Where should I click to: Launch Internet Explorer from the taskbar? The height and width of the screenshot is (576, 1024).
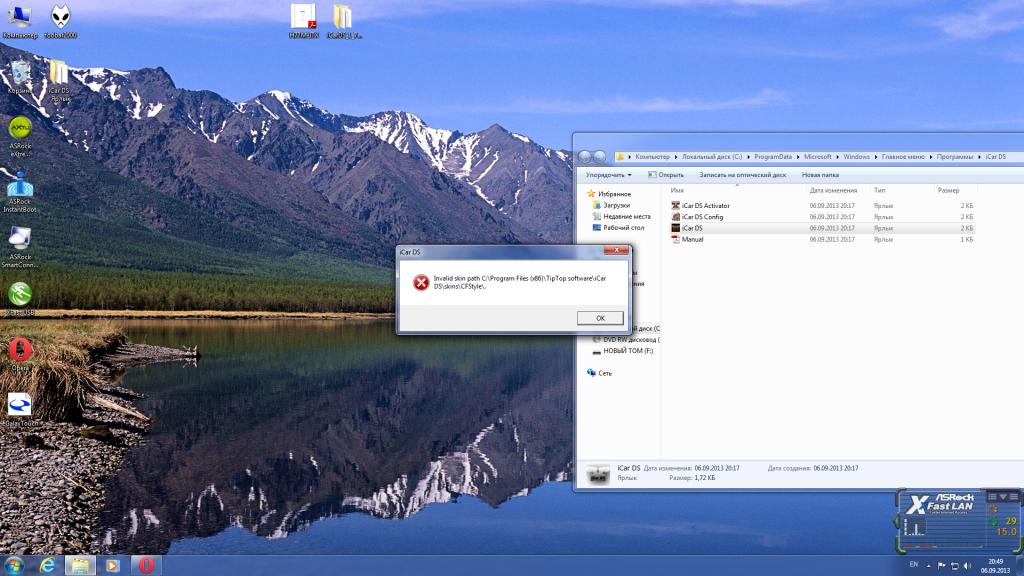point(46,565)
